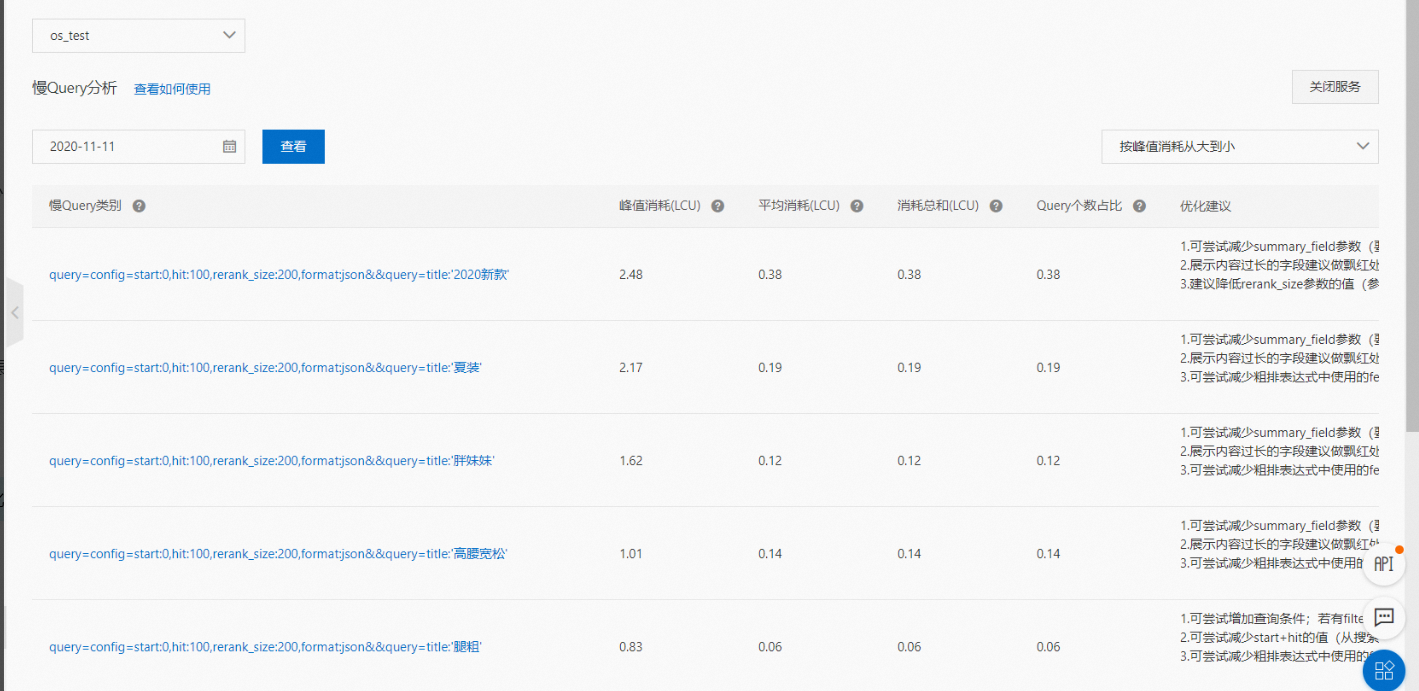The height and width of the screenshot is (691, 1419).
Task: Click peak value 1.62 in the 胖妹妹 row
Action: coord(631,460)
